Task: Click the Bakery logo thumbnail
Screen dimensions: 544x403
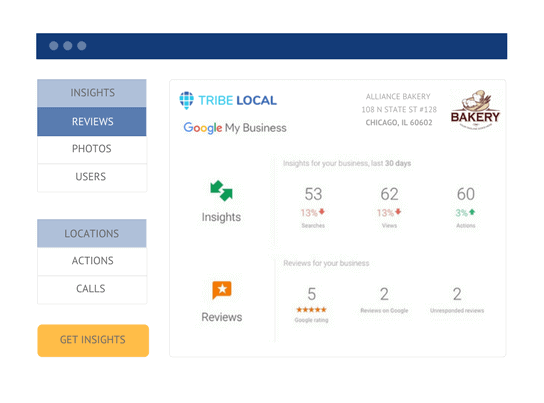Action: 475,110
